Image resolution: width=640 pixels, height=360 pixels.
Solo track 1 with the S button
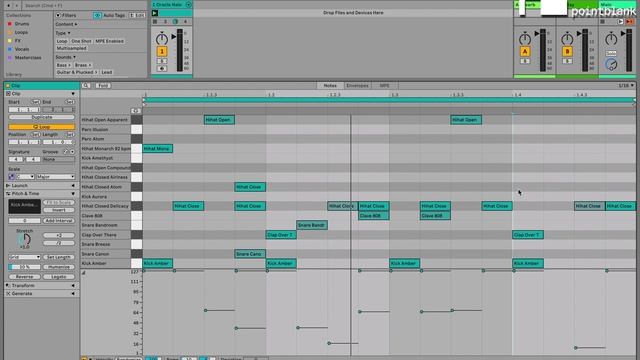click(x=162, y=61)
